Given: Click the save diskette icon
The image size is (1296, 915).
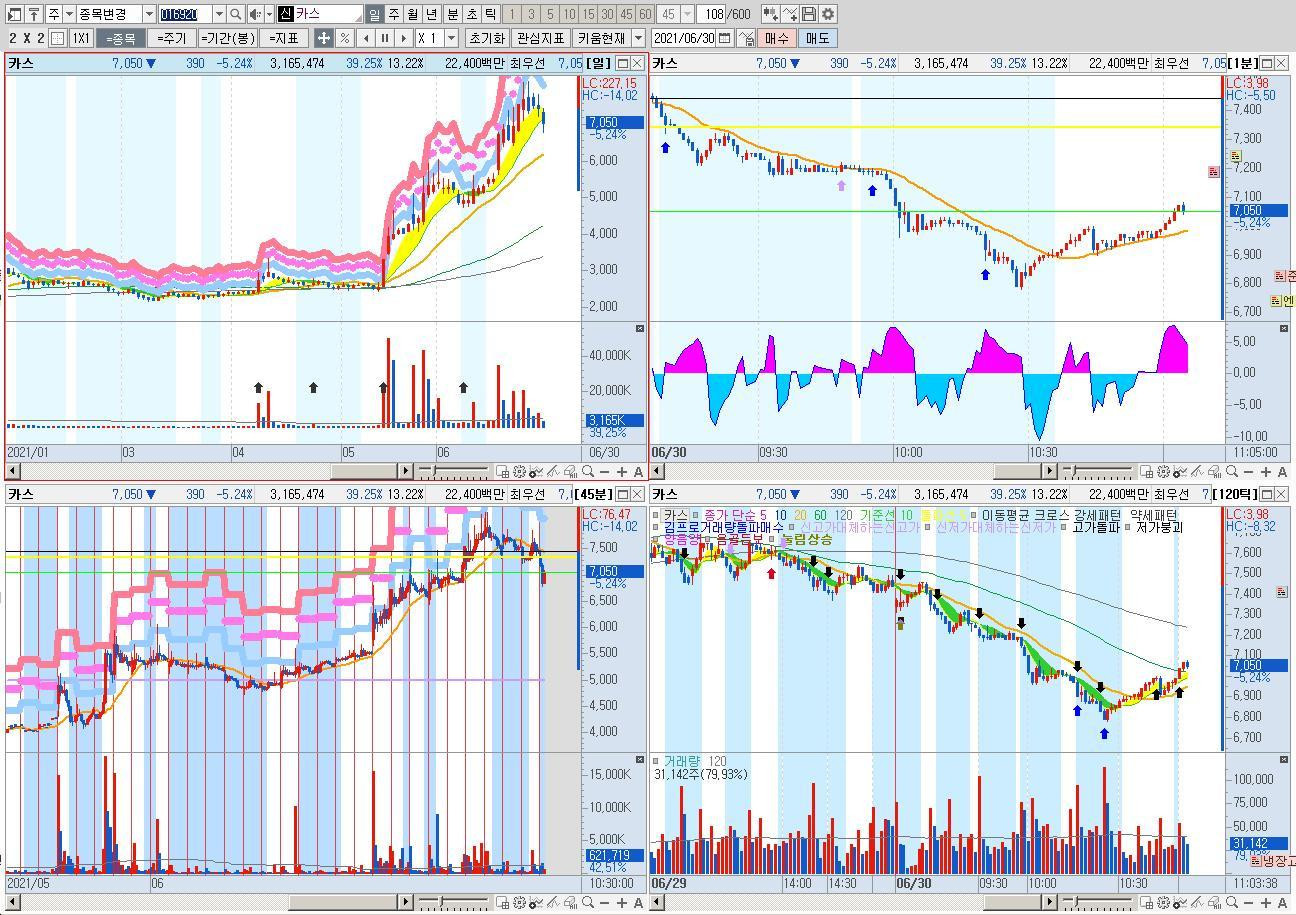Looking at the screenshot, I should coord(809,14).
